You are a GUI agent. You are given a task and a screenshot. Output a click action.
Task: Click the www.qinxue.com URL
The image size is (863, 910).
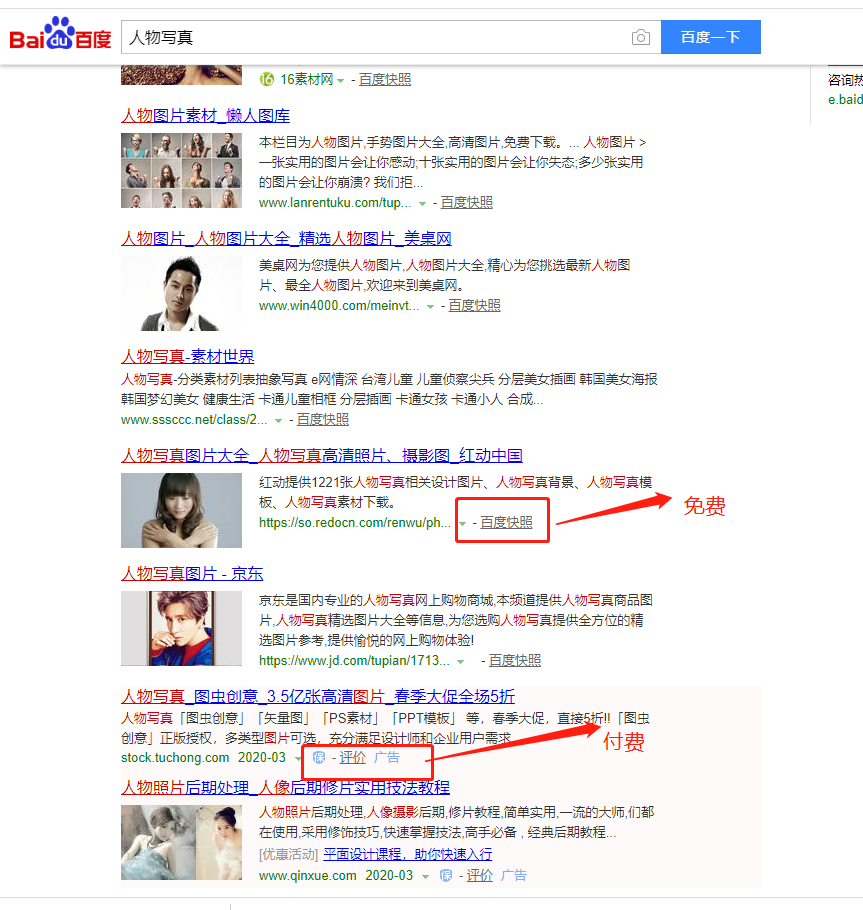point(308,875)
